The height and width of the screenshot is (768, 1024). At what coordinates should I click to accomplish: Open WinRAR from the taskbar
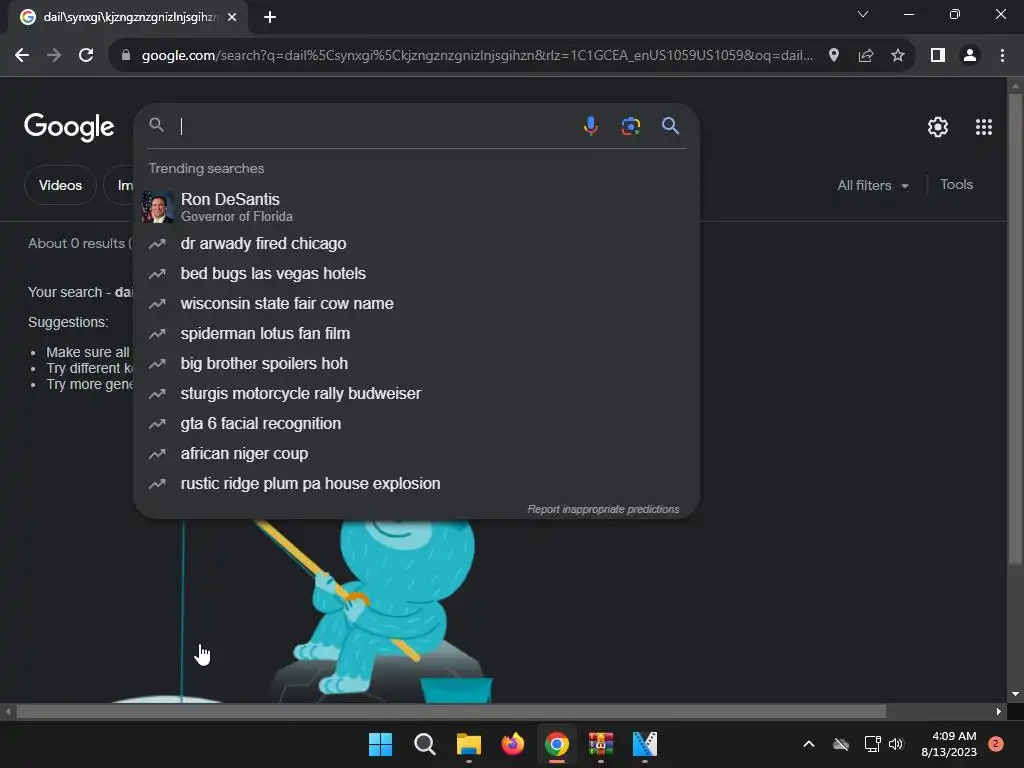point(601,744)
